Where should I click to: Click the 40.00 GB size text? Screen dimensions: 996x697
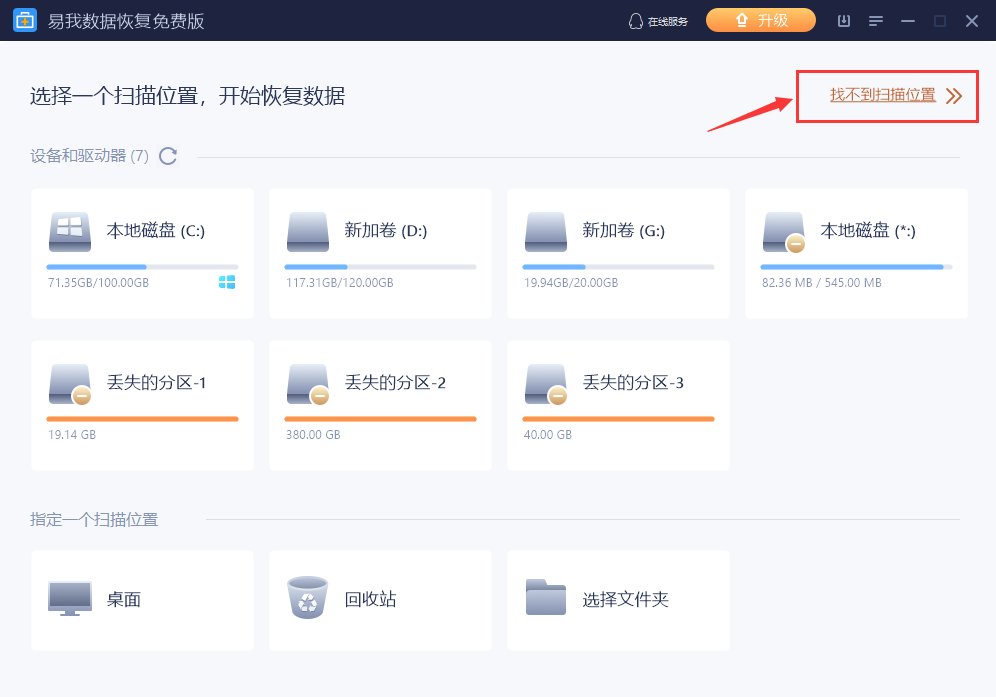tap(548, 435)
